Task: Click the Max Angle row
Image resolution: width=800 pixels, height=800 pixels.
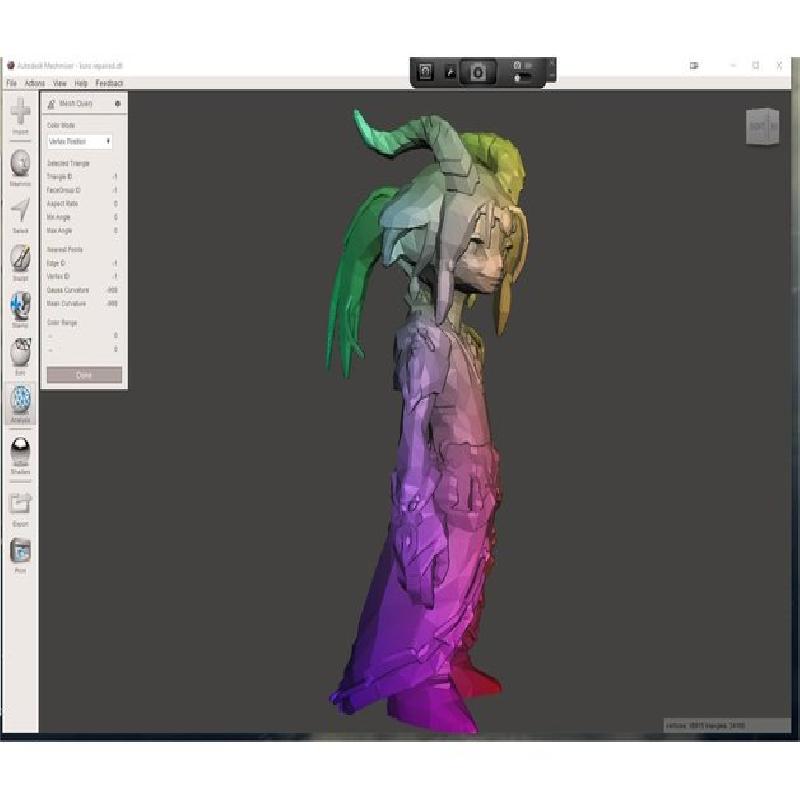Action: click(x=83, y=231)
